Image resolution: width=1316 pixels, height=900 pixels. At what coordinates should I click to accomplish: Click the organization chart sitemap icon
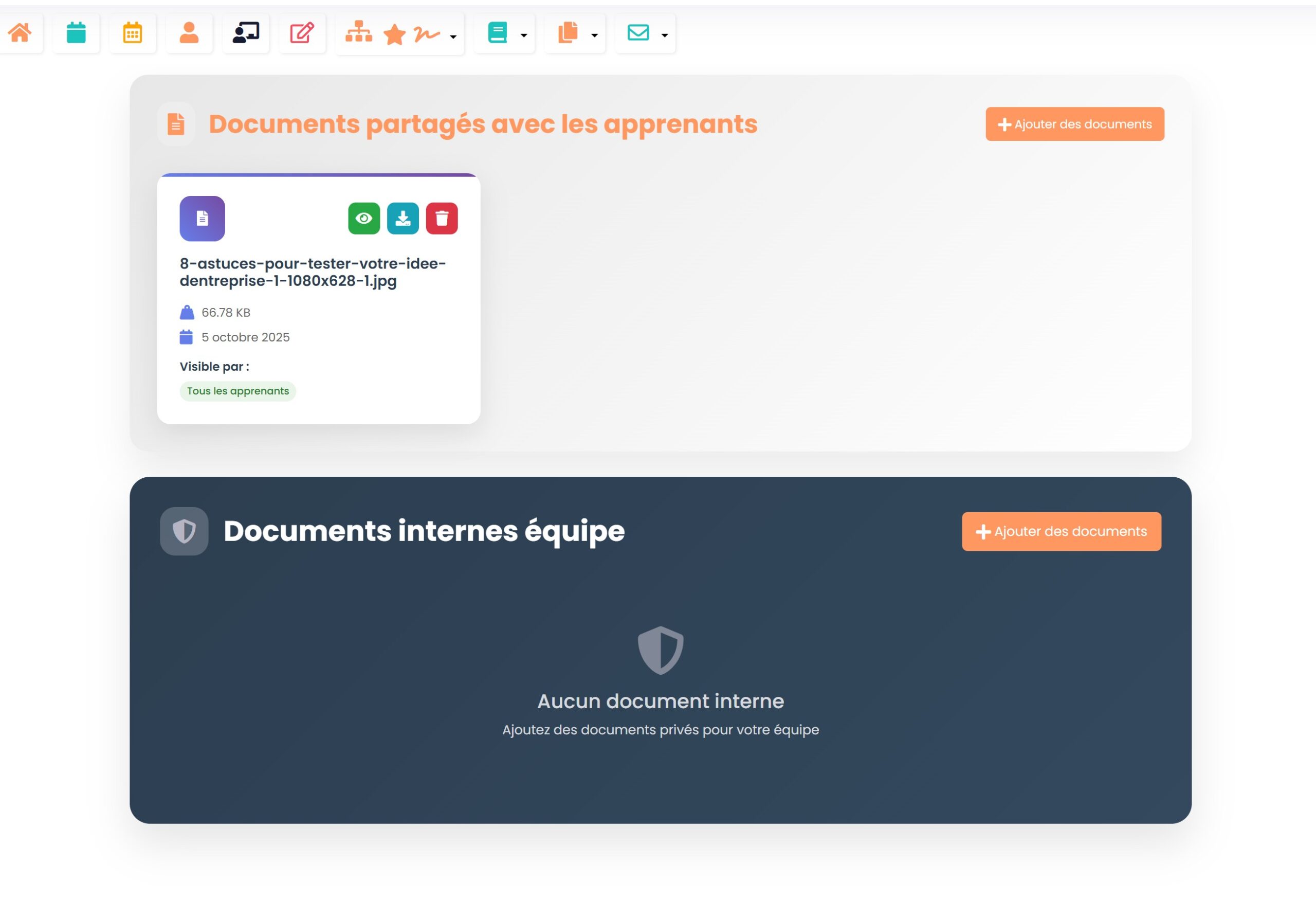[x=359, y=32]
